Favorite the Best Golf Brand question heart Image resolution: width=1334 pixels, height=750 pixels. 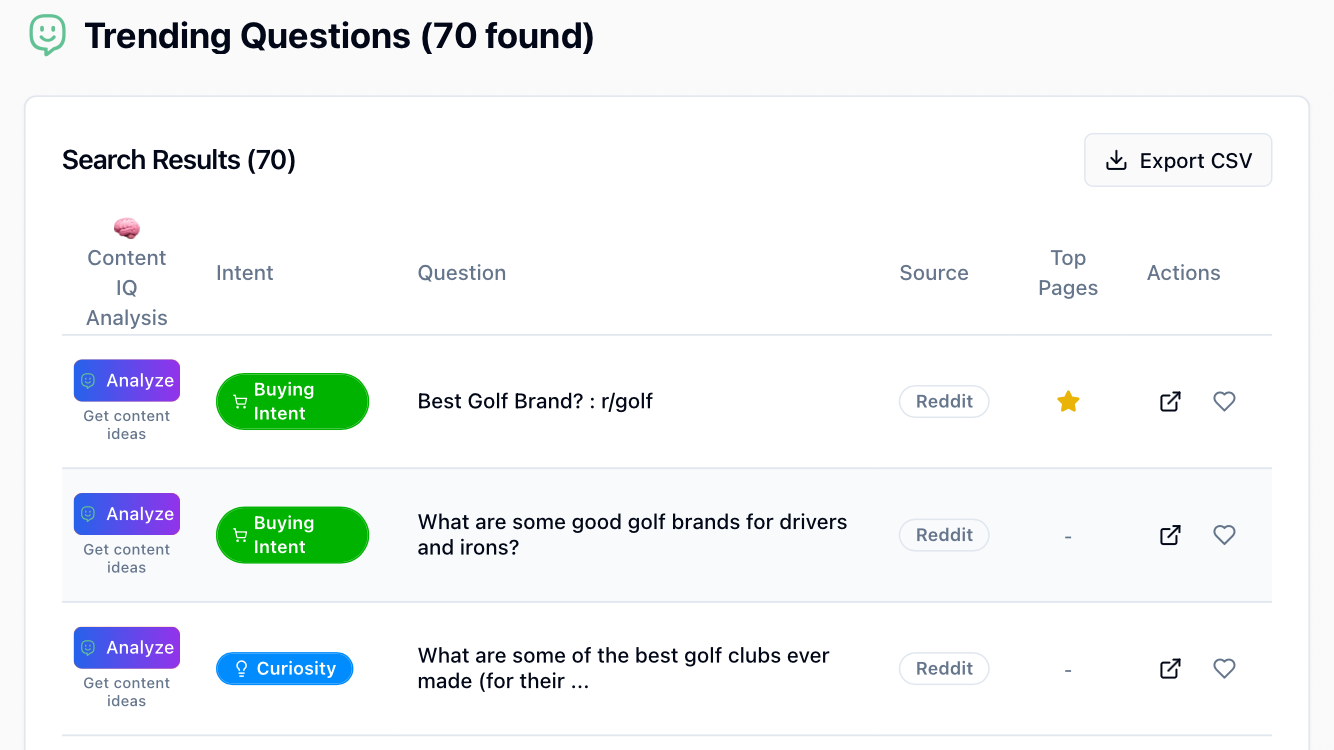(x=1224, y=401)
